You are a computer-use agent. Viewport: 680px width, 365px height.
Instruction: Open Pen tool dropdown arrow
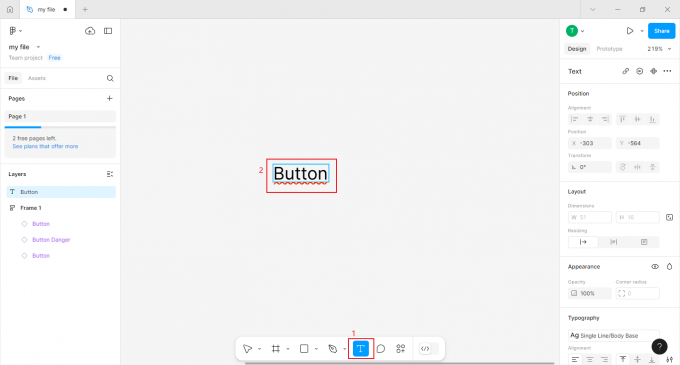pos(344,349)
